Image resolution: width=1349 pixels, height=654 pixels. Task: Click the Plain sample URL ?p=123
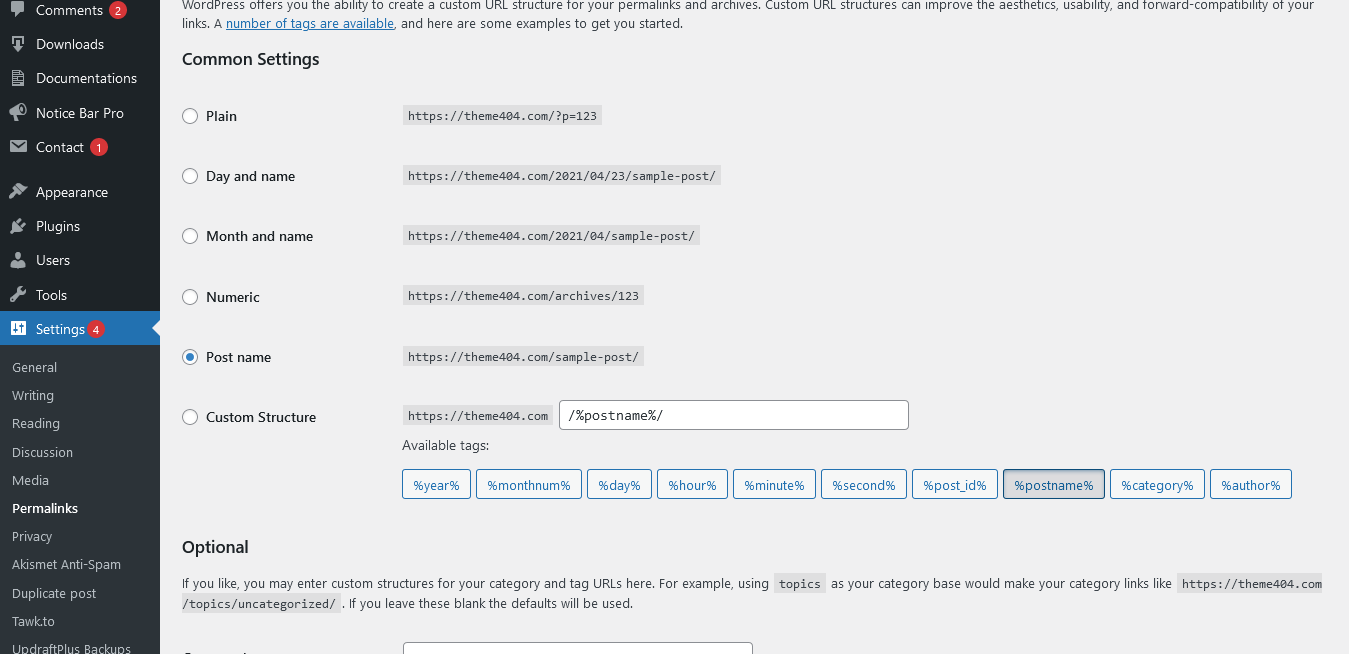[502, 116]
